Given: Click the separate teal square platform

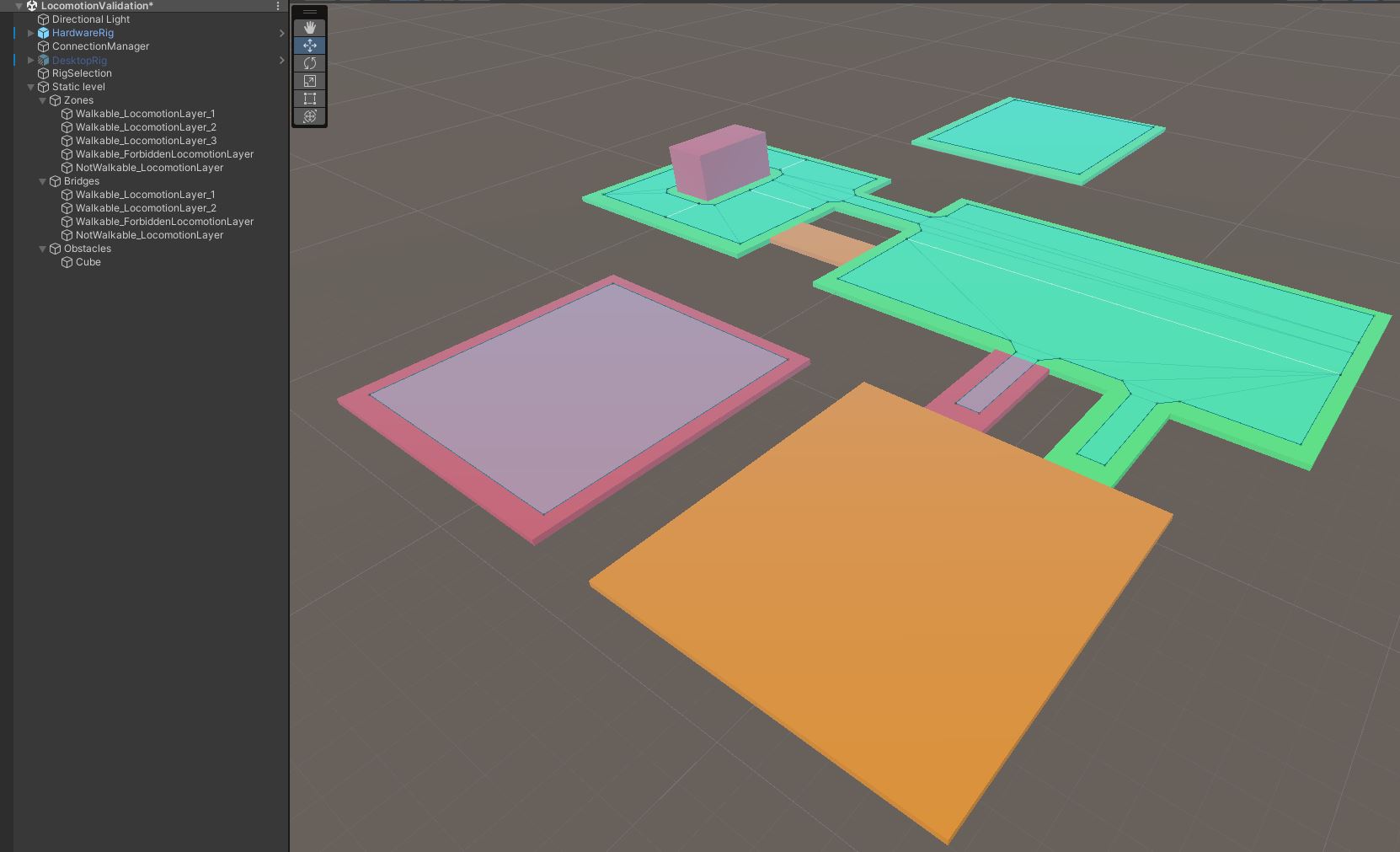Looking at the screenshot, I should [1041, 139].
